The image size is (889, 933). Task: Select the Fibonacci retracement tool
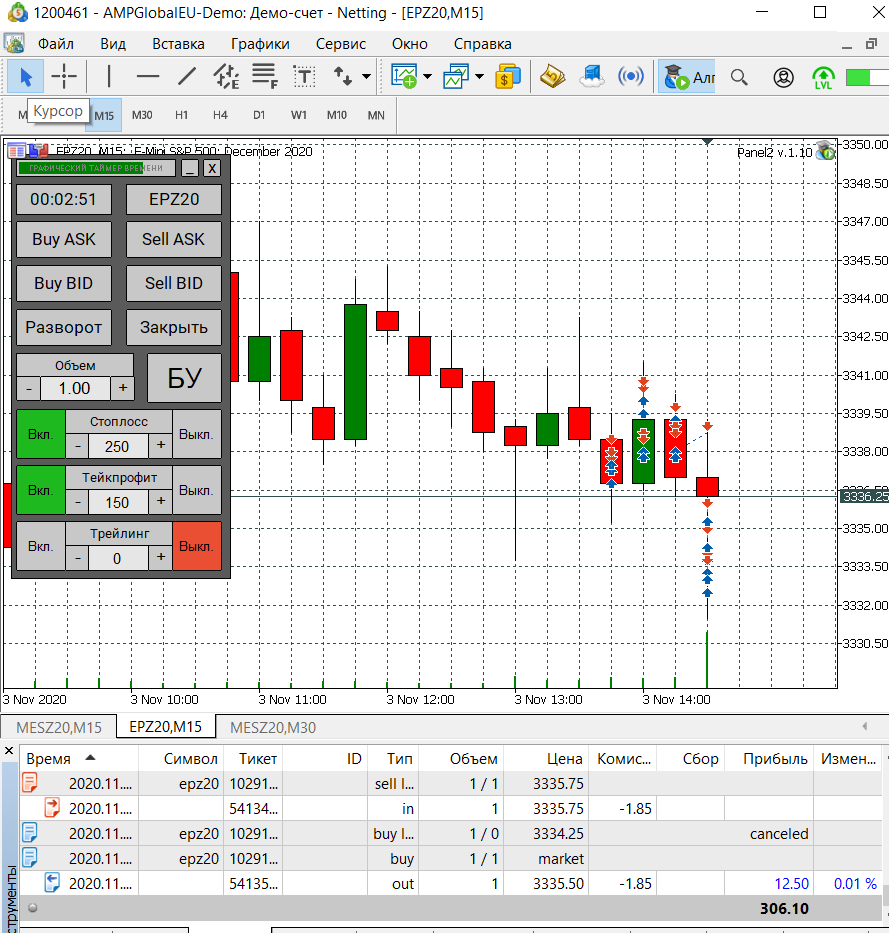[x=265, y=77]
